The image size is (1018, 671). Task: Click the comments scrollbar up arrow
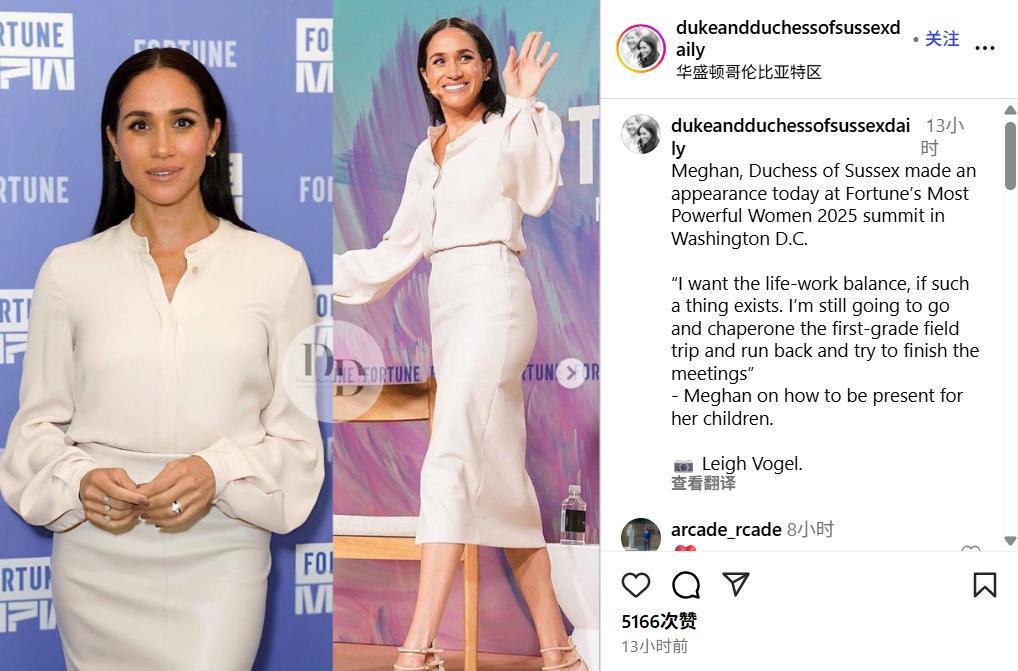[1010, 110]
